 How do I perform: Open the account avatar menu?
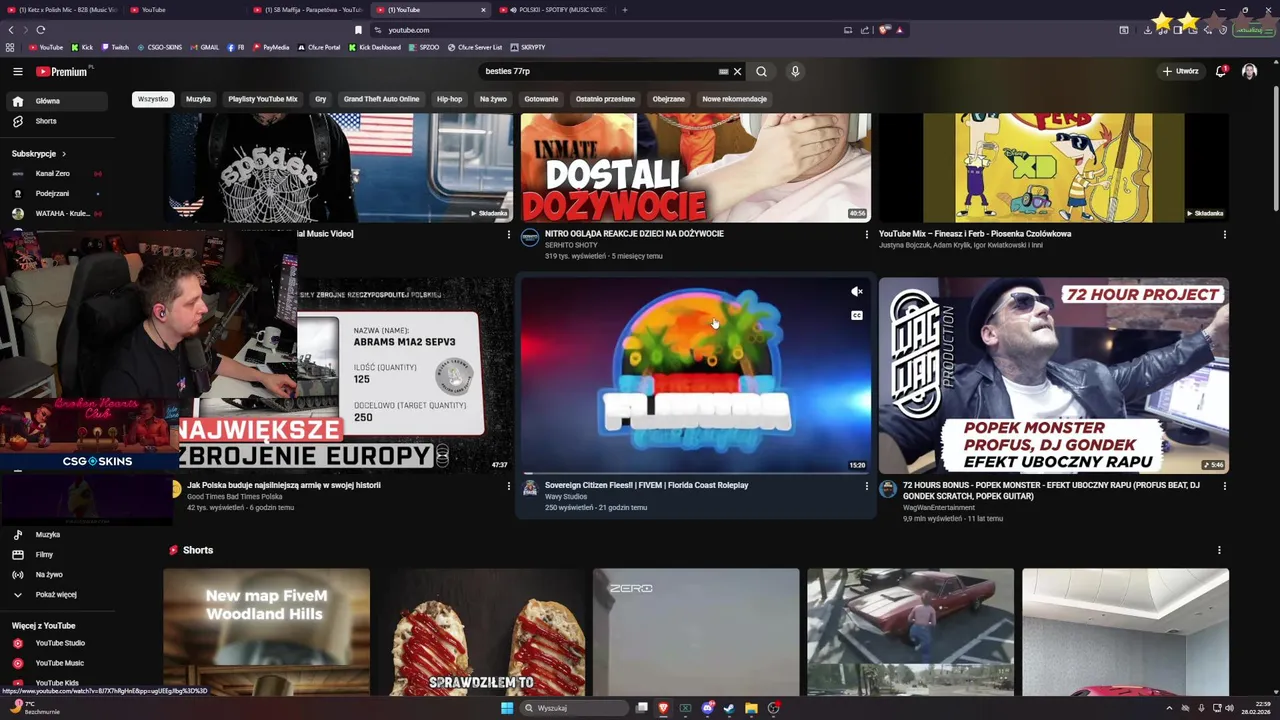click(1249, 71)
